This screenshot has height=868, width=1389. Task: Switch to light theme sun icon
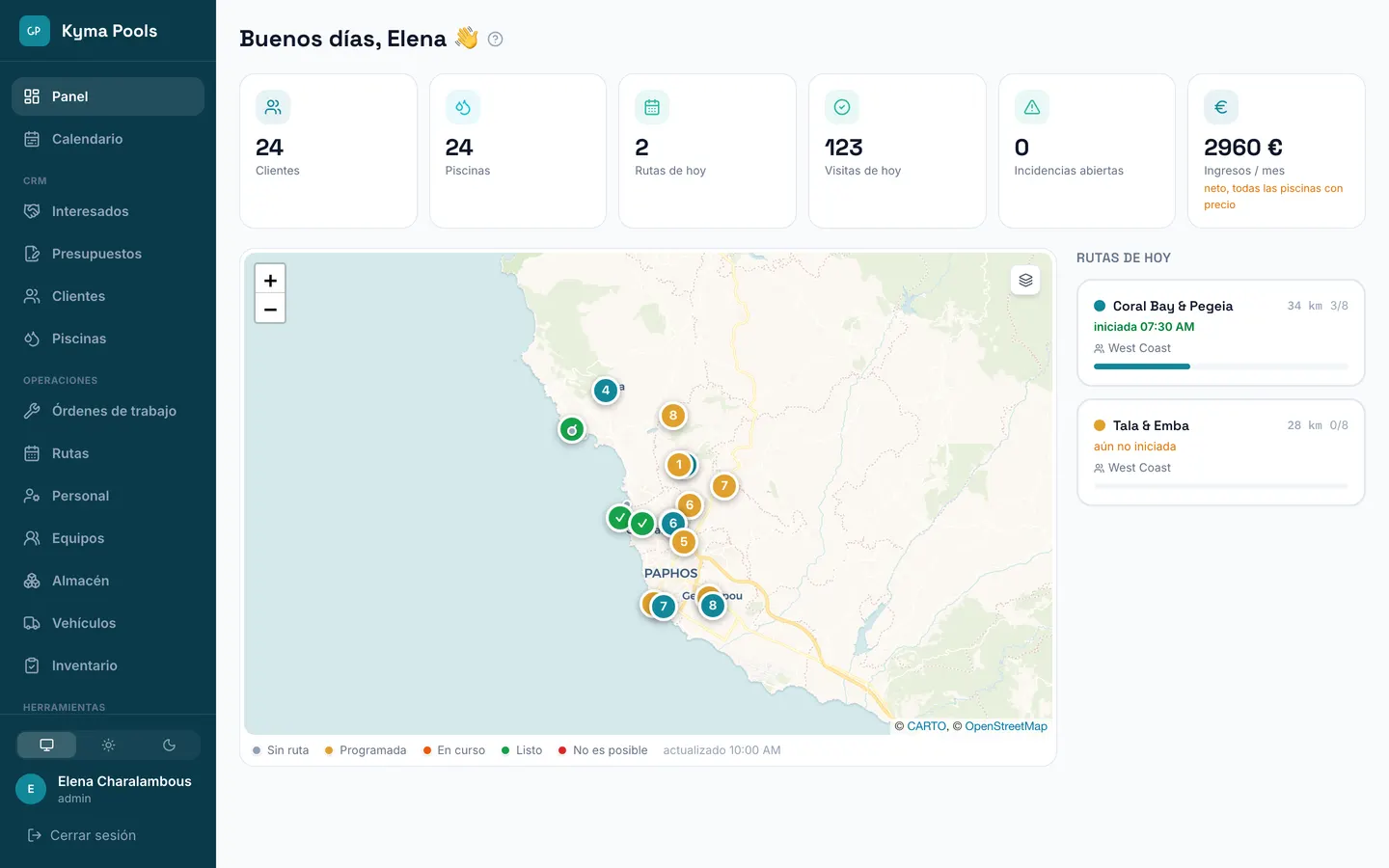point(108,745)
